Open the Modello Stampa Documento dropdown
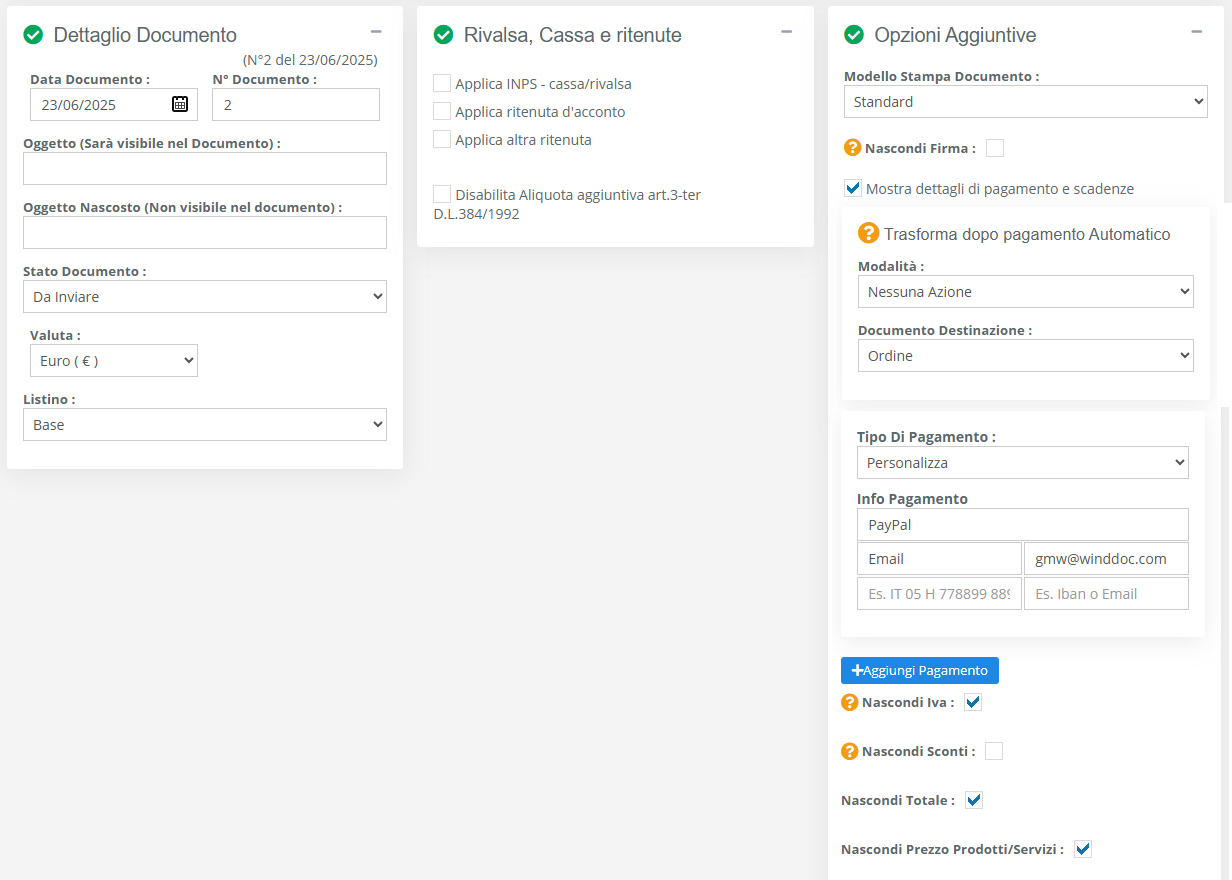1232x880 pixels. click(x=1025, y=102)
